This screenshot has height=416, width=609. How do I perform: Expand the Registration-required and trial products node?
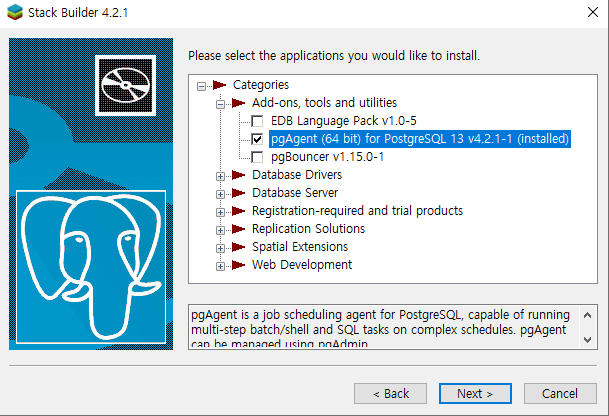pos(220,212)
